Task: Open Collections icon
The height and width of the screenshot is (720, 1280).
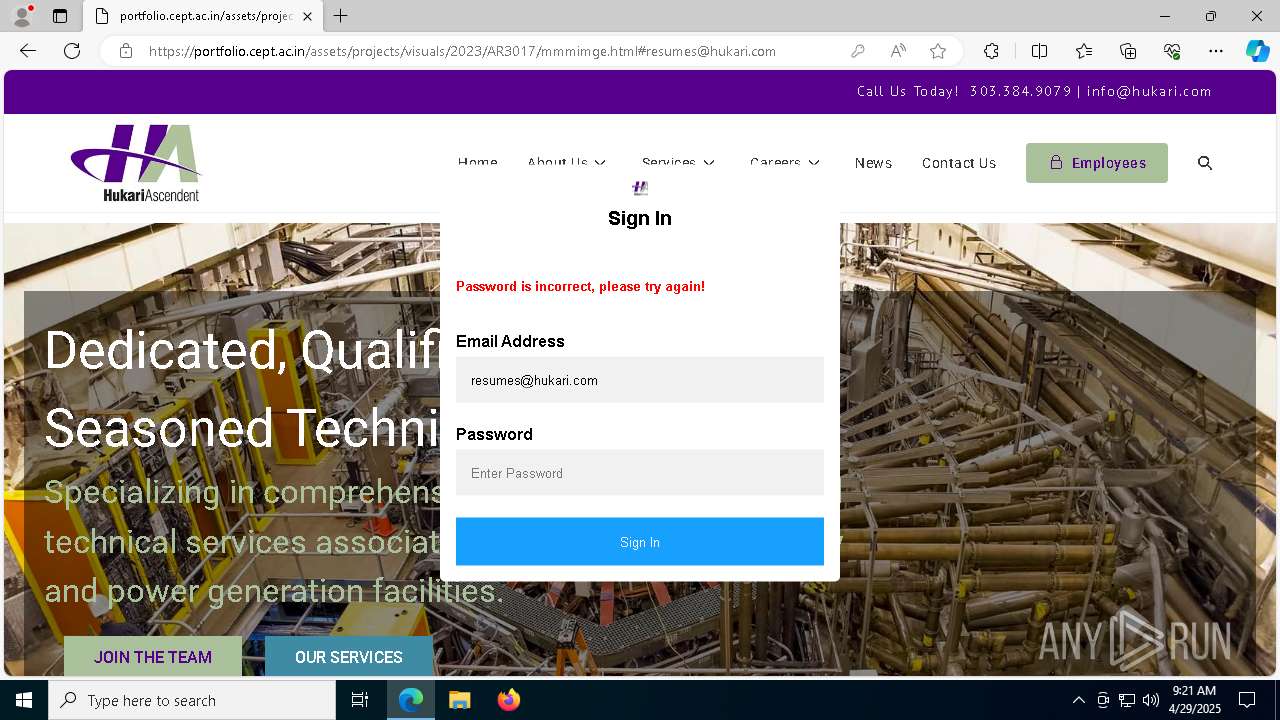Action: pyautogui.click(x=1128, y=51)
